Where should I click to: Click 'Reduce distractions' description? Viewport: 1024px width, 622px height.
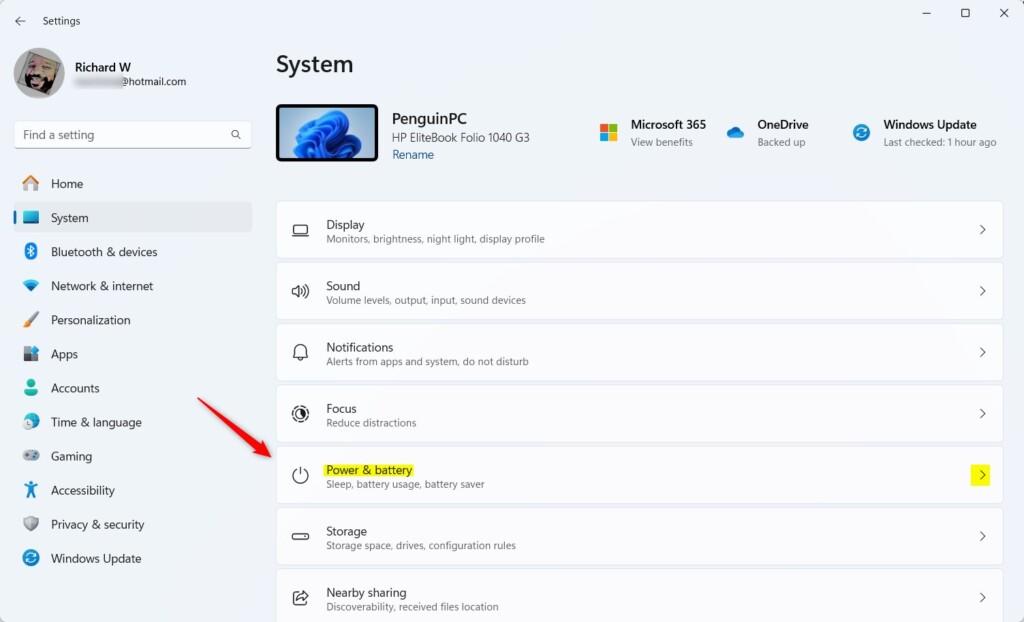(x=371, y=423)
